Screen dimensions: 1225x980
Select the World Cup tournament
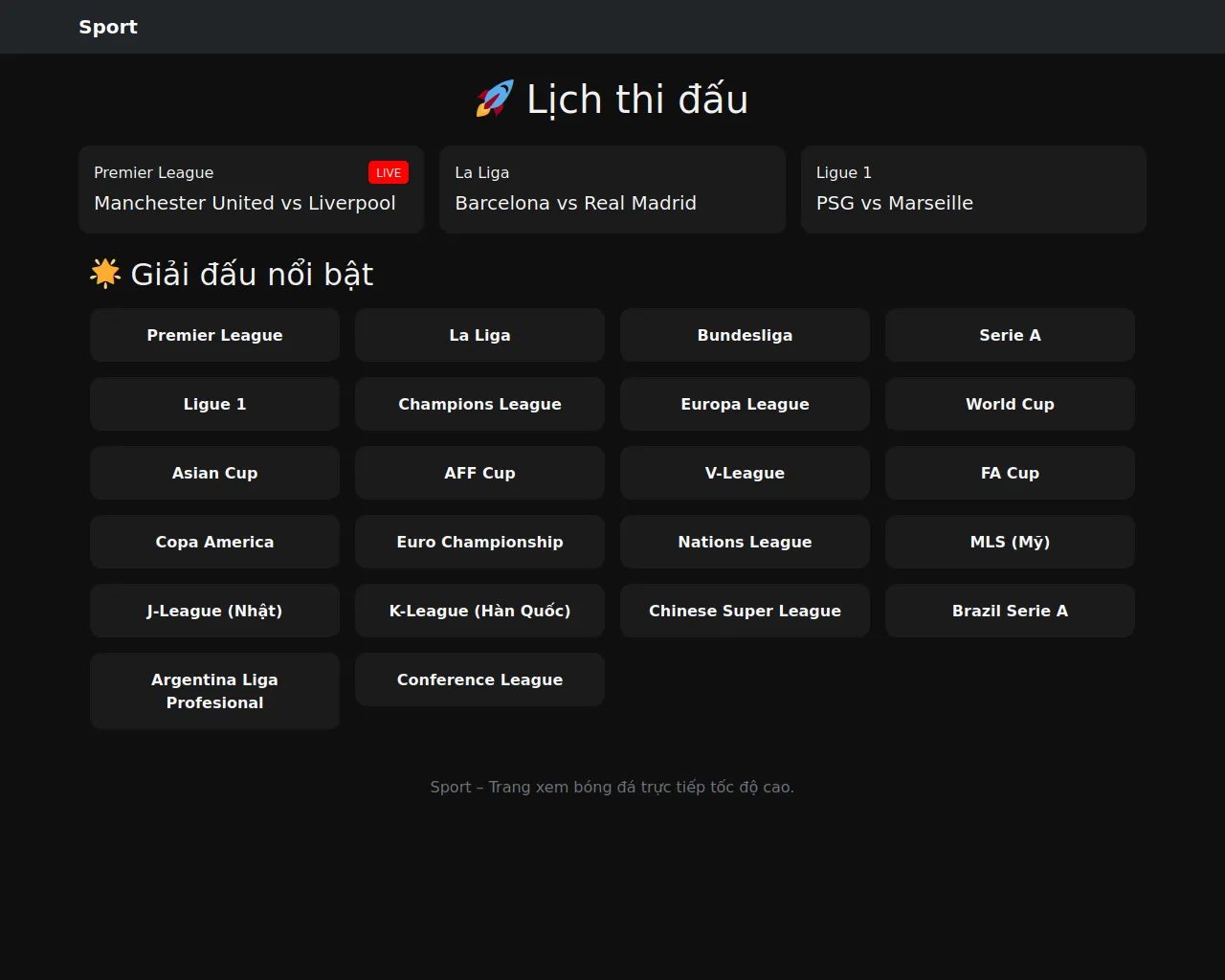point(1010,404)
